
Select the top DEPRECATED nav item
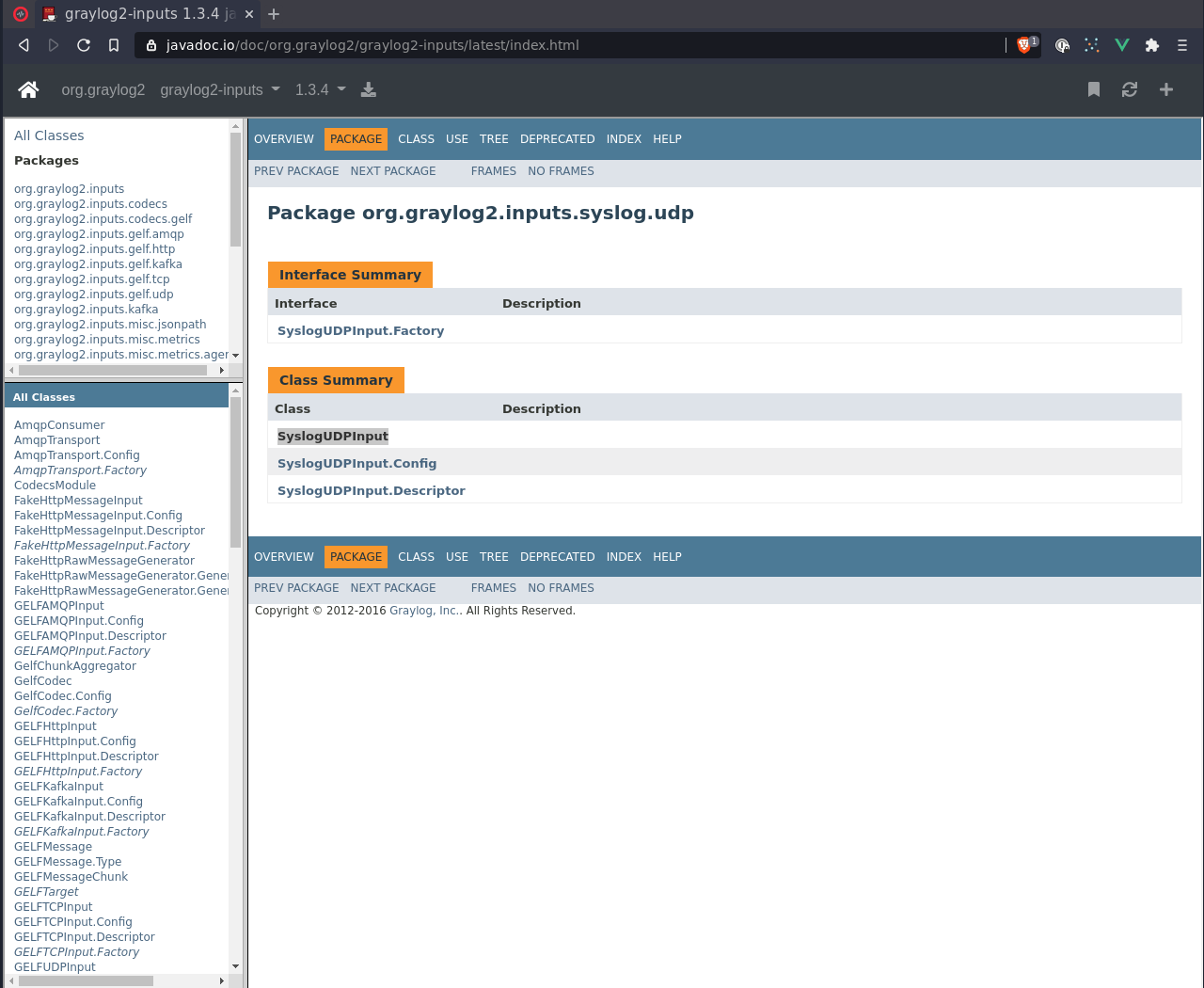point(558,139)
